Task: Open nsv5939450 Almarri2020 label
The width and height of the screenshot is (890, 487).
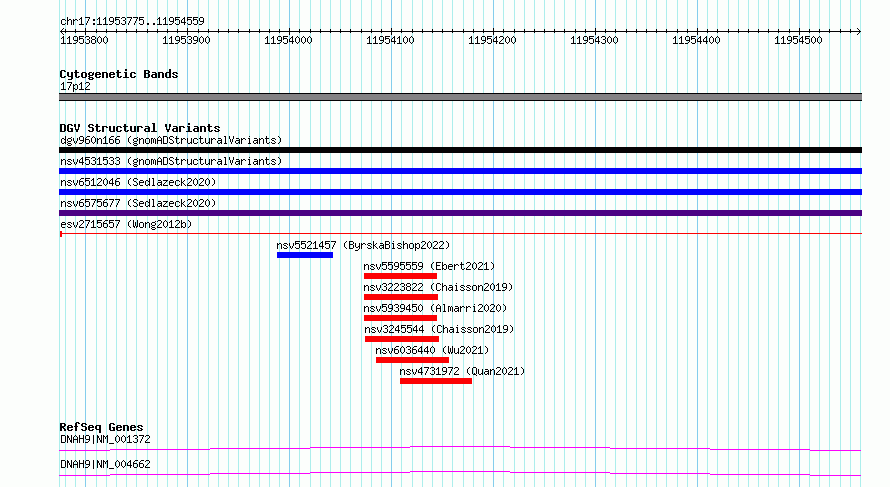Action: (x=435, y=308)
